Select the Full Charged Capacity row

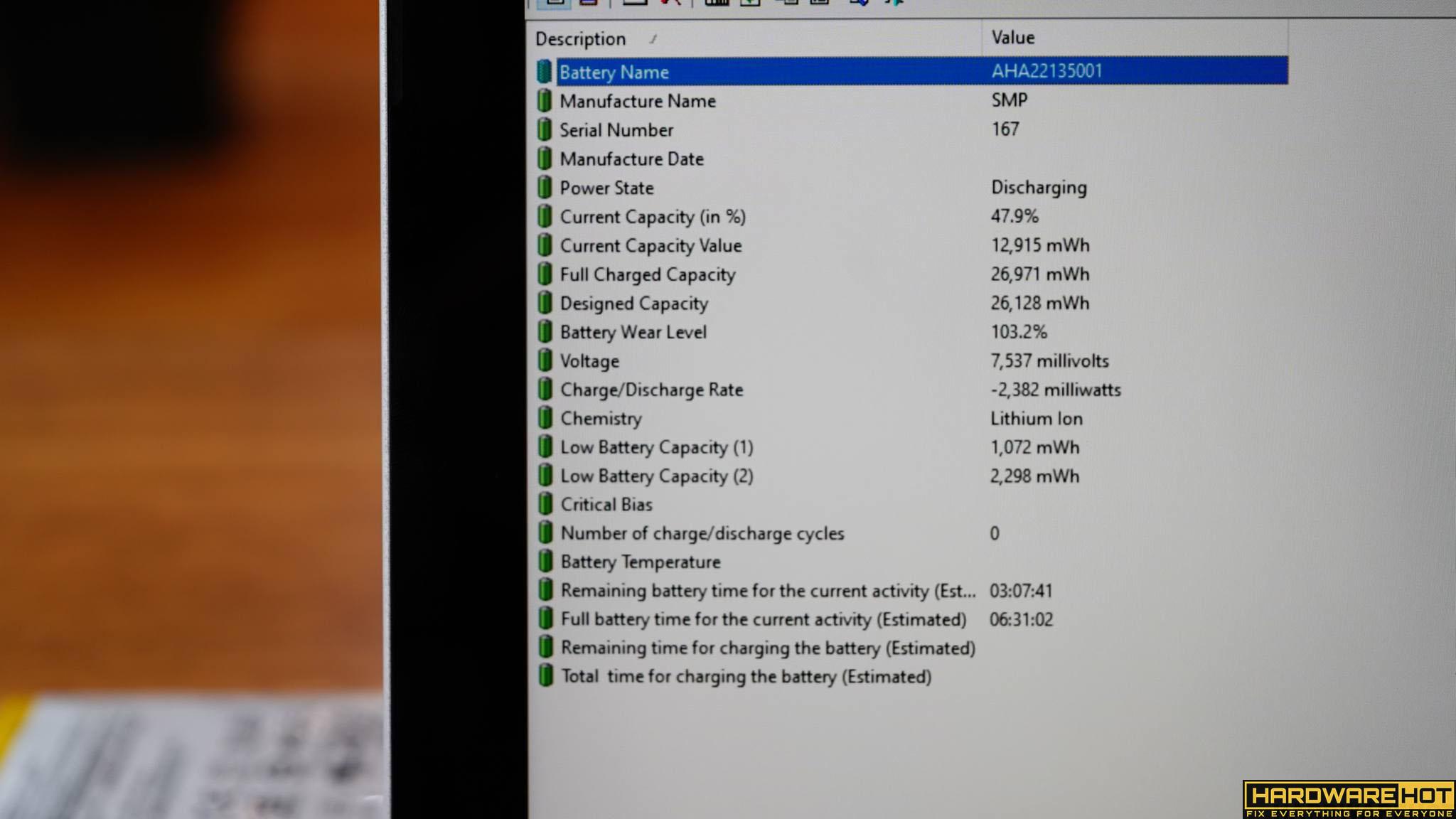coord(648,274)
